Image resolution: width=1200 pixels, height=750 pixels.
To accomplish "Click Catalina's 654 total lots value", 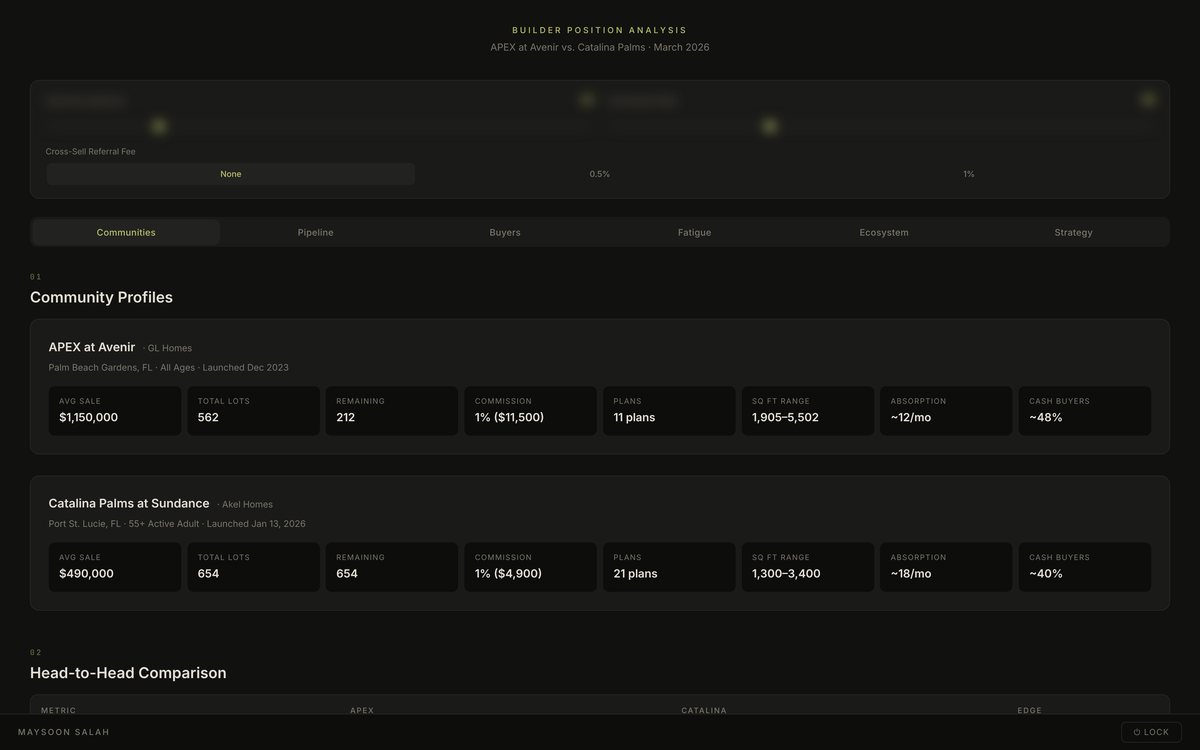I will [208, 573].
